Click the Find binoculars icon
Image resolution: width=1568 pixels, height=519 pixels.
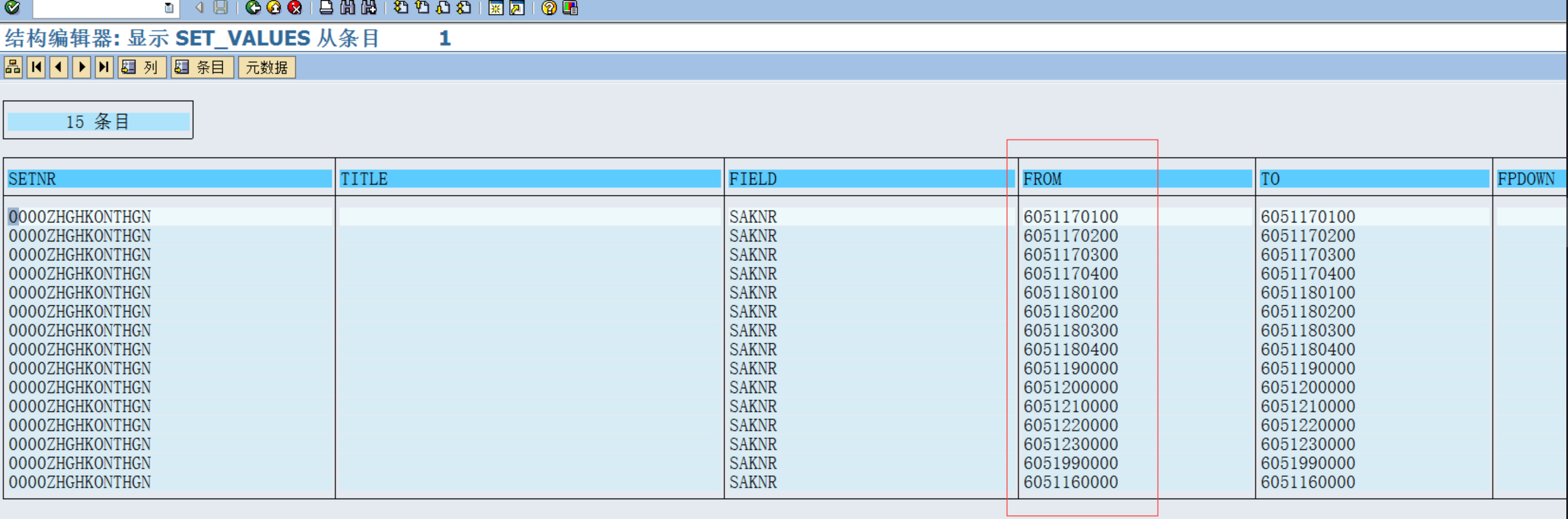tap(348, 7)
